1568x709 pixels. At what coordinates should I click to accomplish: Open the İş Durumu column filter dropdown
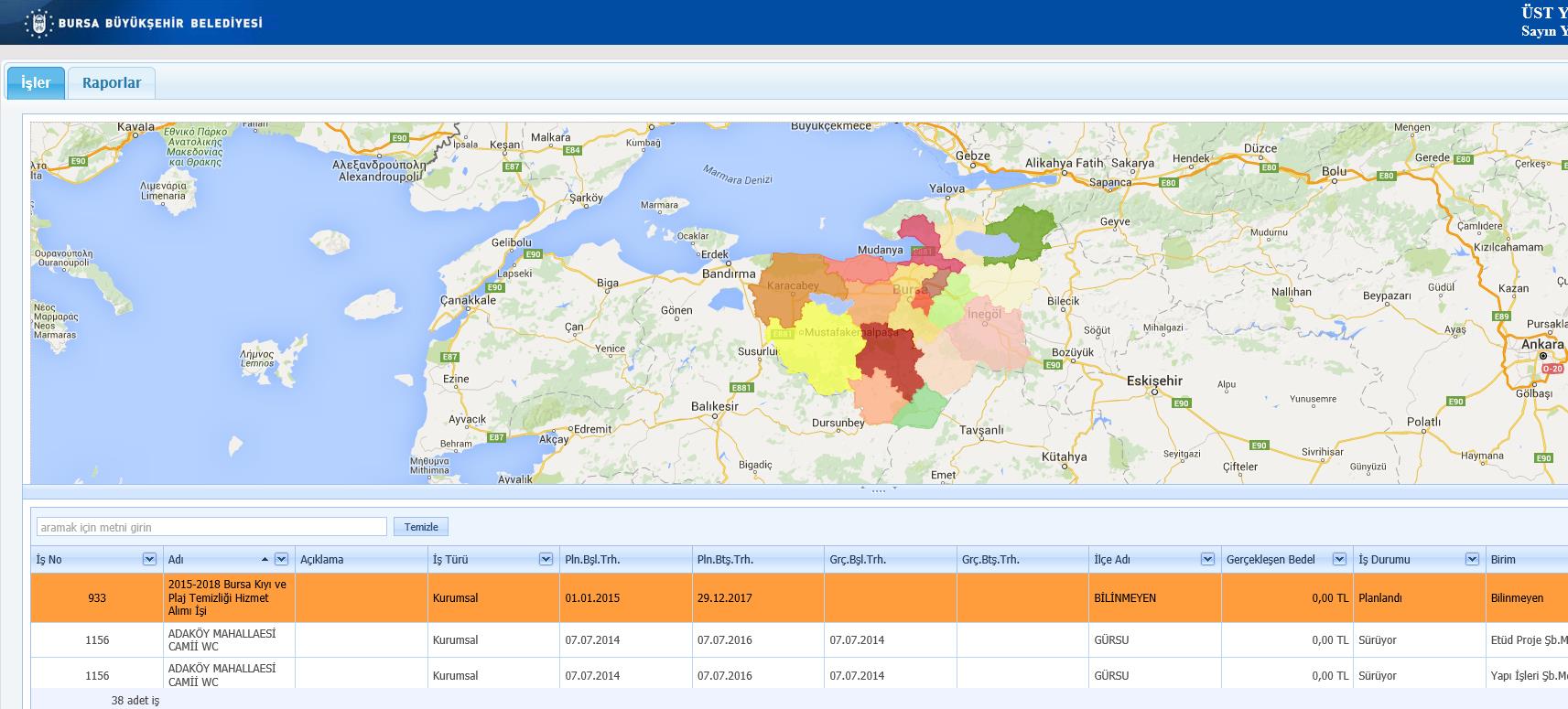(x=1472, y=559)
